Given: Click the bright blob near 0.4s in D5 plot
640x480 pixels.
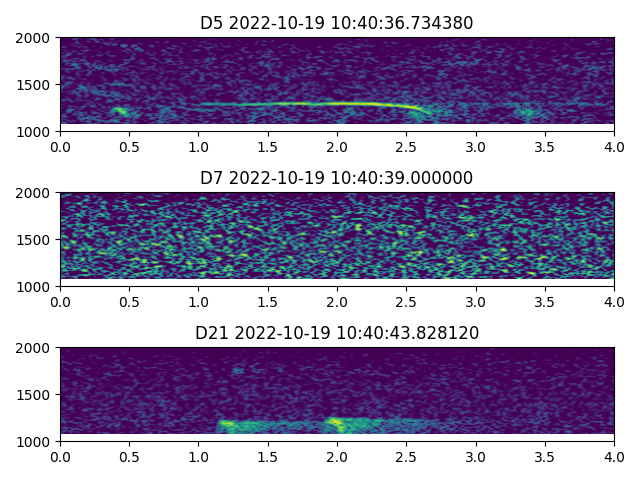Looking at the screenshot, I should [120, 111].
